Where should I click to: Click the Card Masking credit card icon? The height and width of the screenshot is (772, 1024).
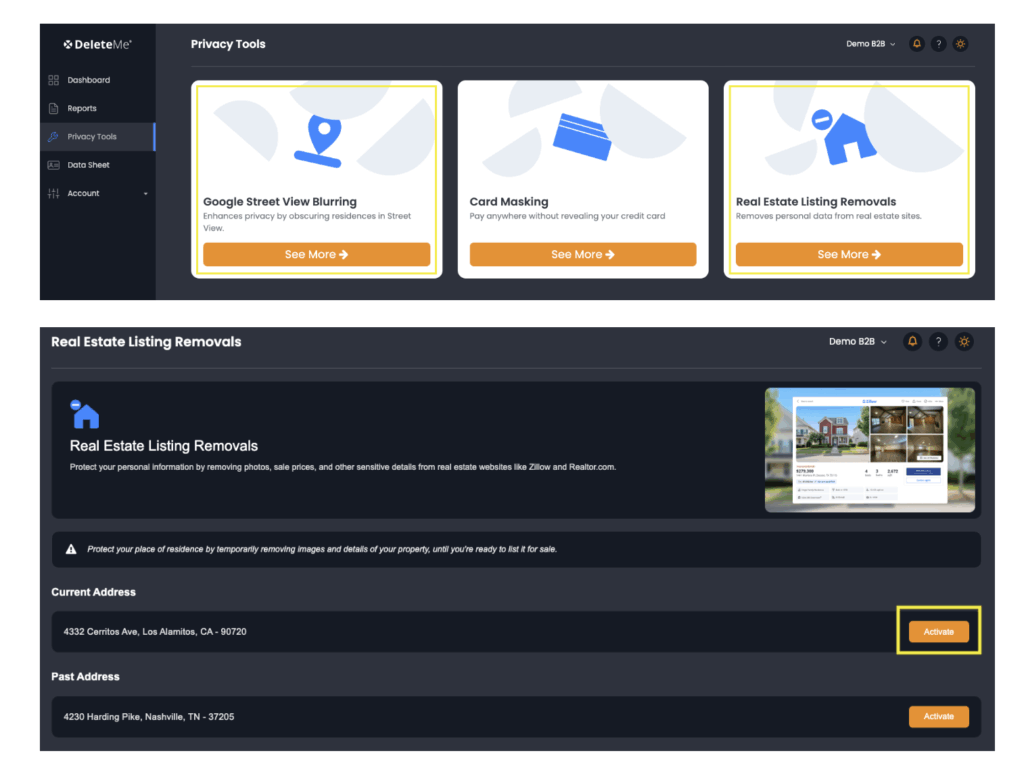582,137
